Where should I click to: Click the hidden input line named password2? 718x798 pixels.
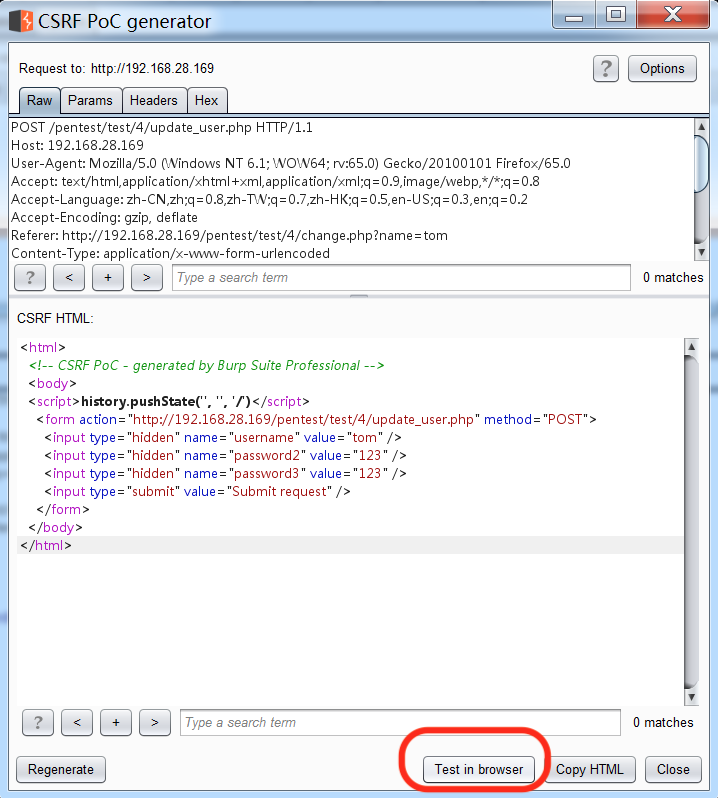coord(225,455)
